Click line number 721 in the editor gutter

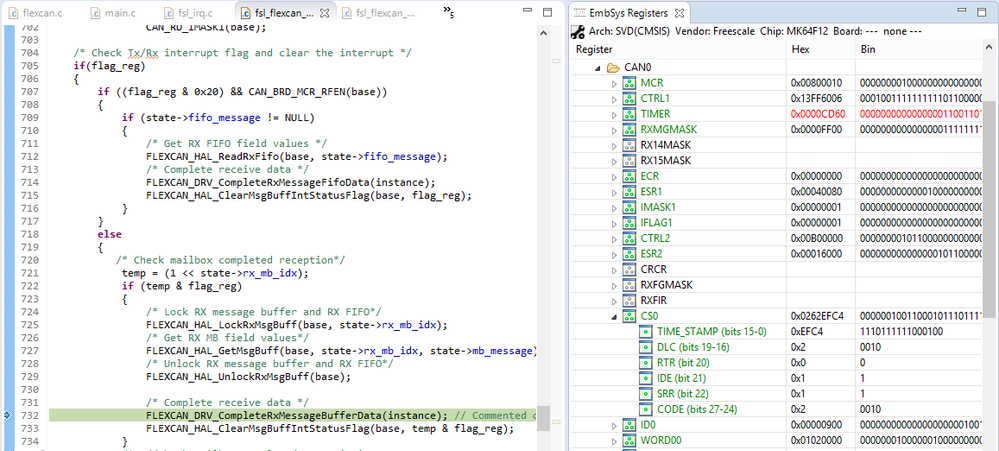30,273
